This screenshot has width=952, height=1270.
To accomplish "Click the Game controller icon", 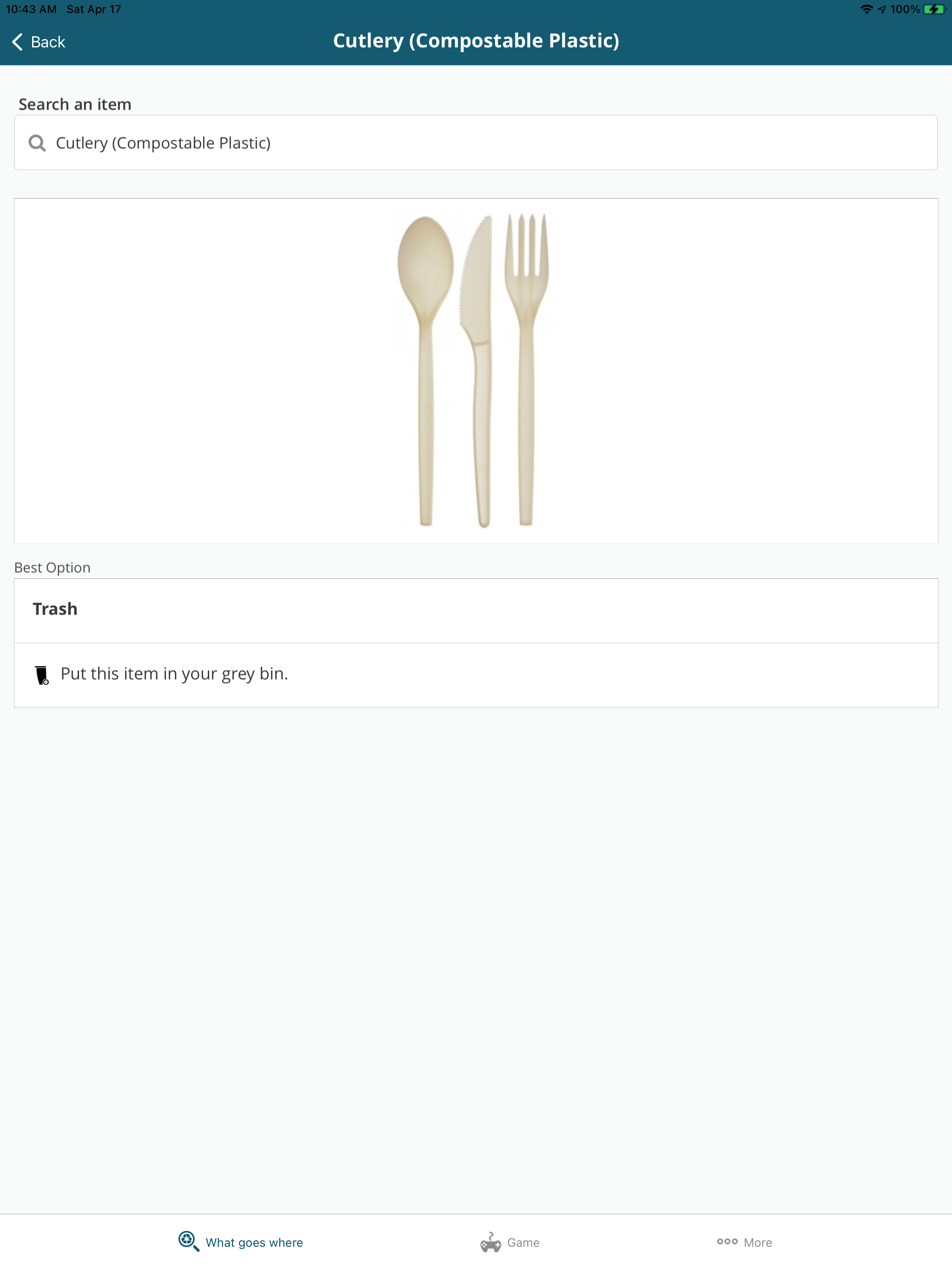I will (490, 1242).
